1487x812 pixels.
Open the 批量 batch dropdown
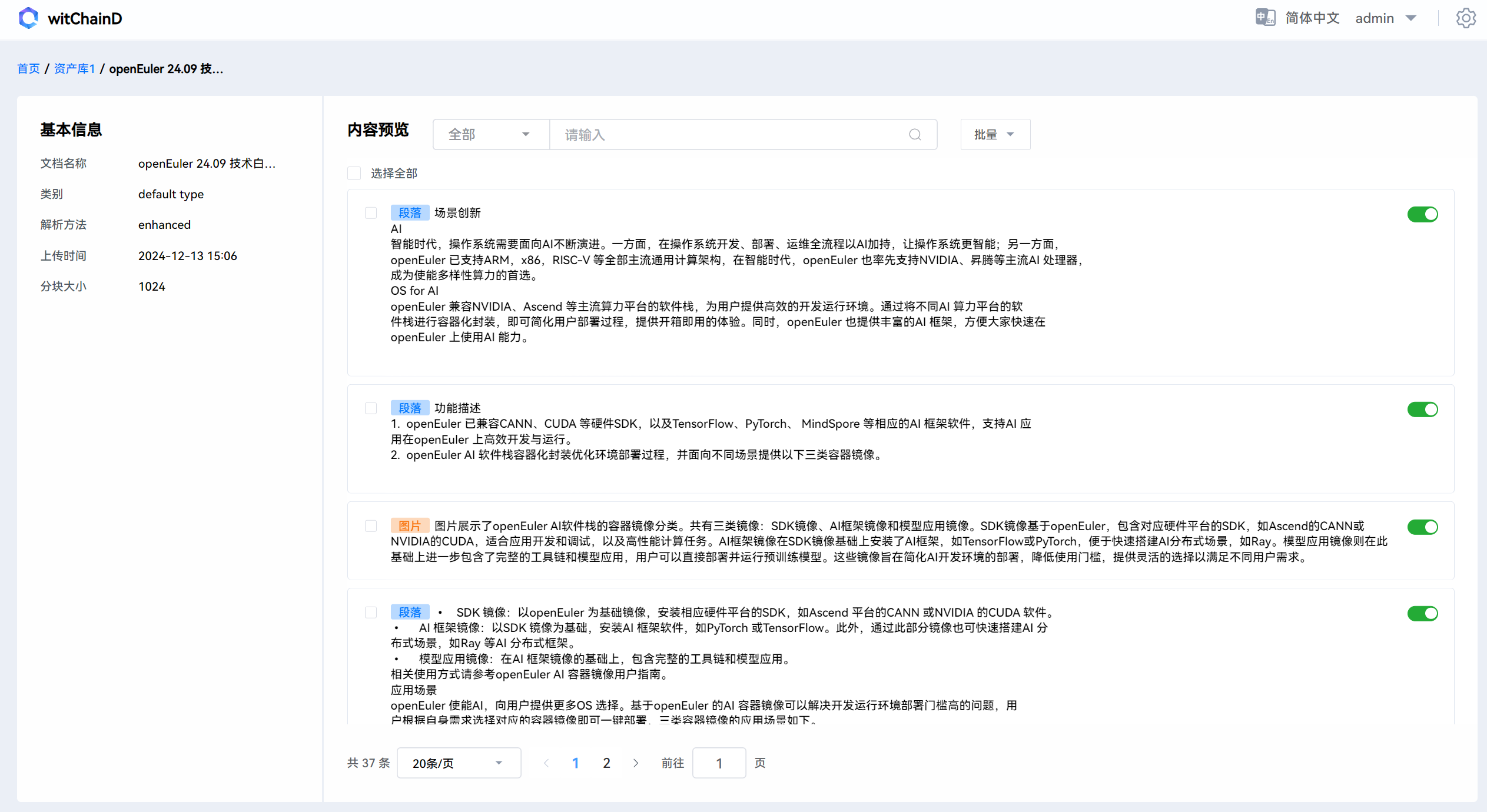click(995, 135)
